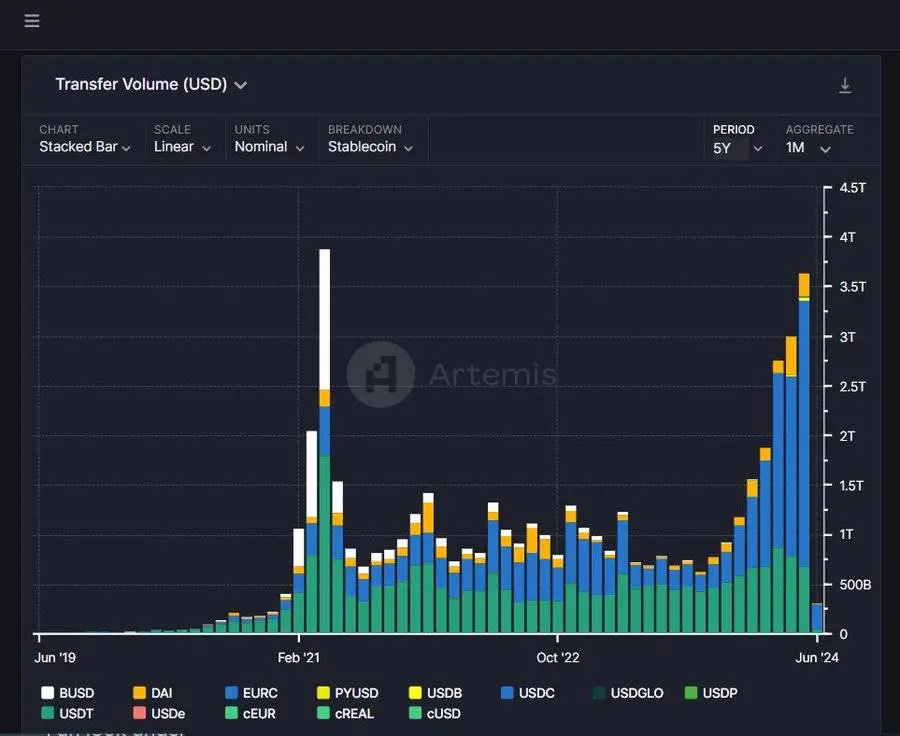Open the hamburger menu
Viewport: 900px width, 736px height.
[32, 21]
